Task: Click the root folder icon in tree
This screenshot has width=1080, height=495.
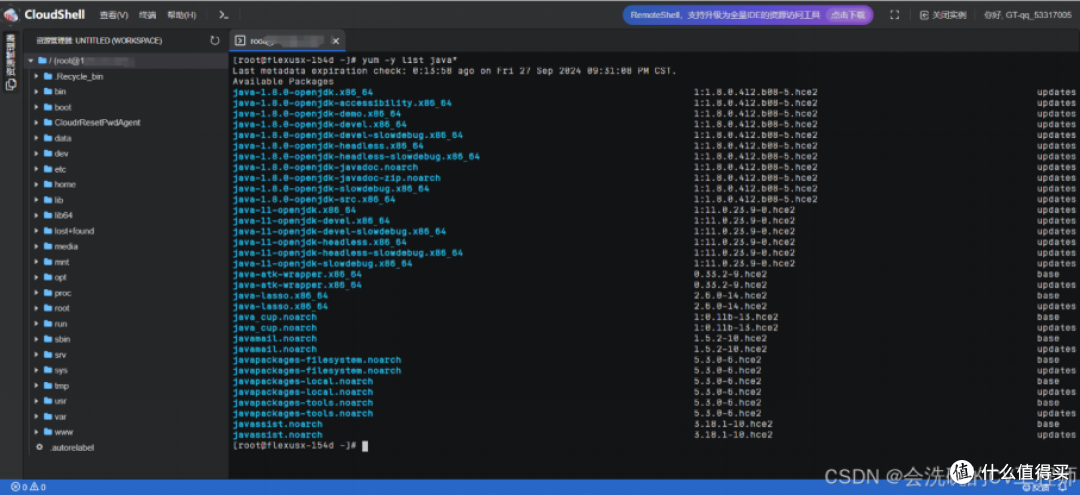Action: pyautogui.click(x=48, y=308)
